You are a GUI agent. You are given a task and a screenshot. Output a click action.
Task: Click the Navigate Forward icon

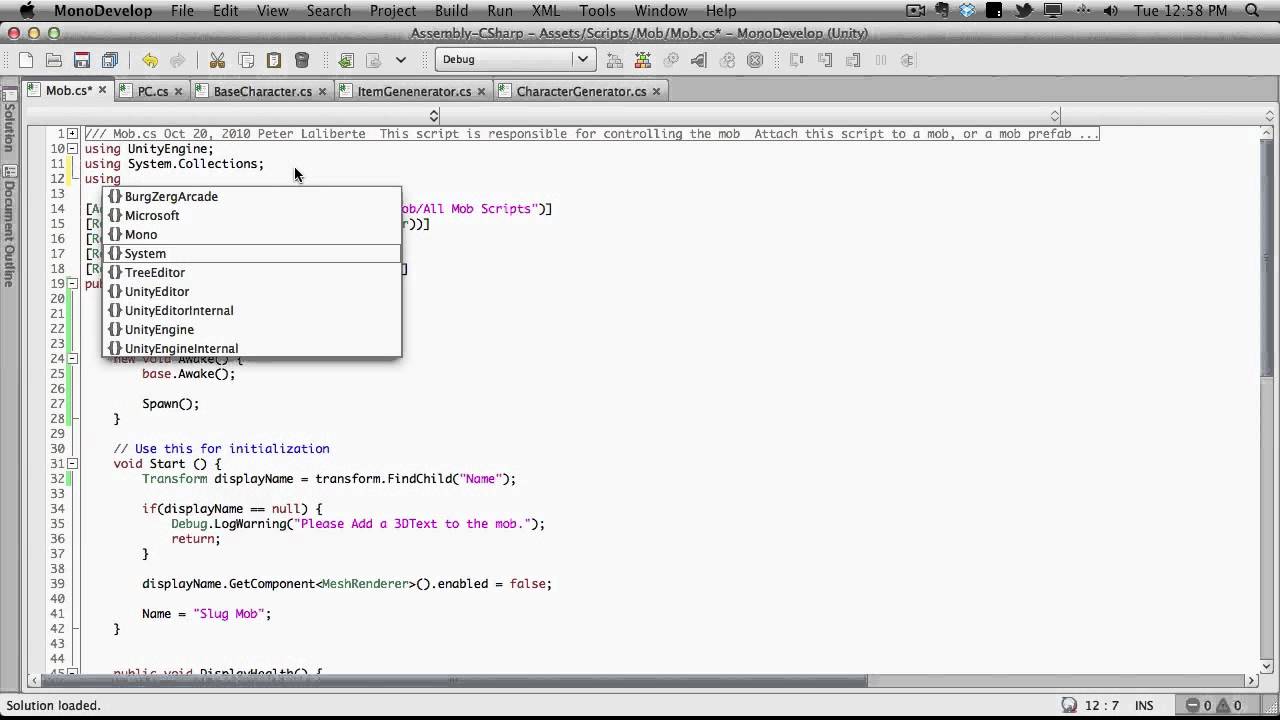click(373, 60)
